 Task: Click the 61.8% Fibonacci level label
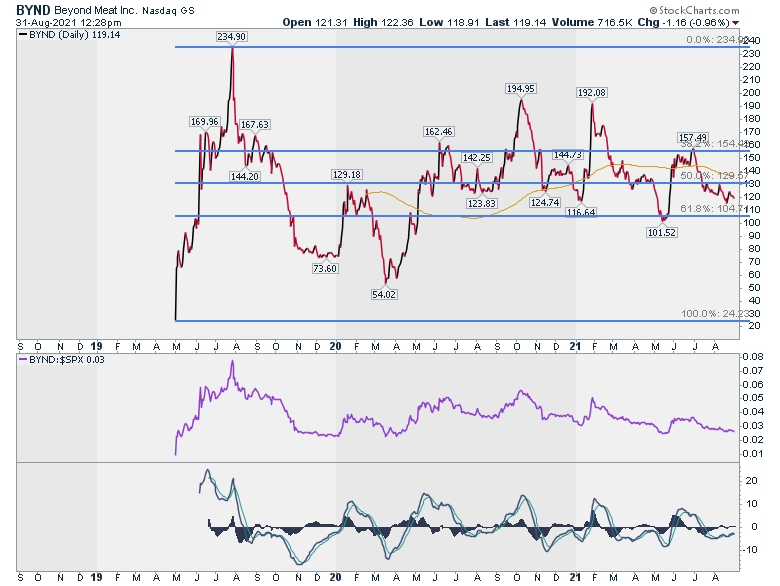point(714,208)
